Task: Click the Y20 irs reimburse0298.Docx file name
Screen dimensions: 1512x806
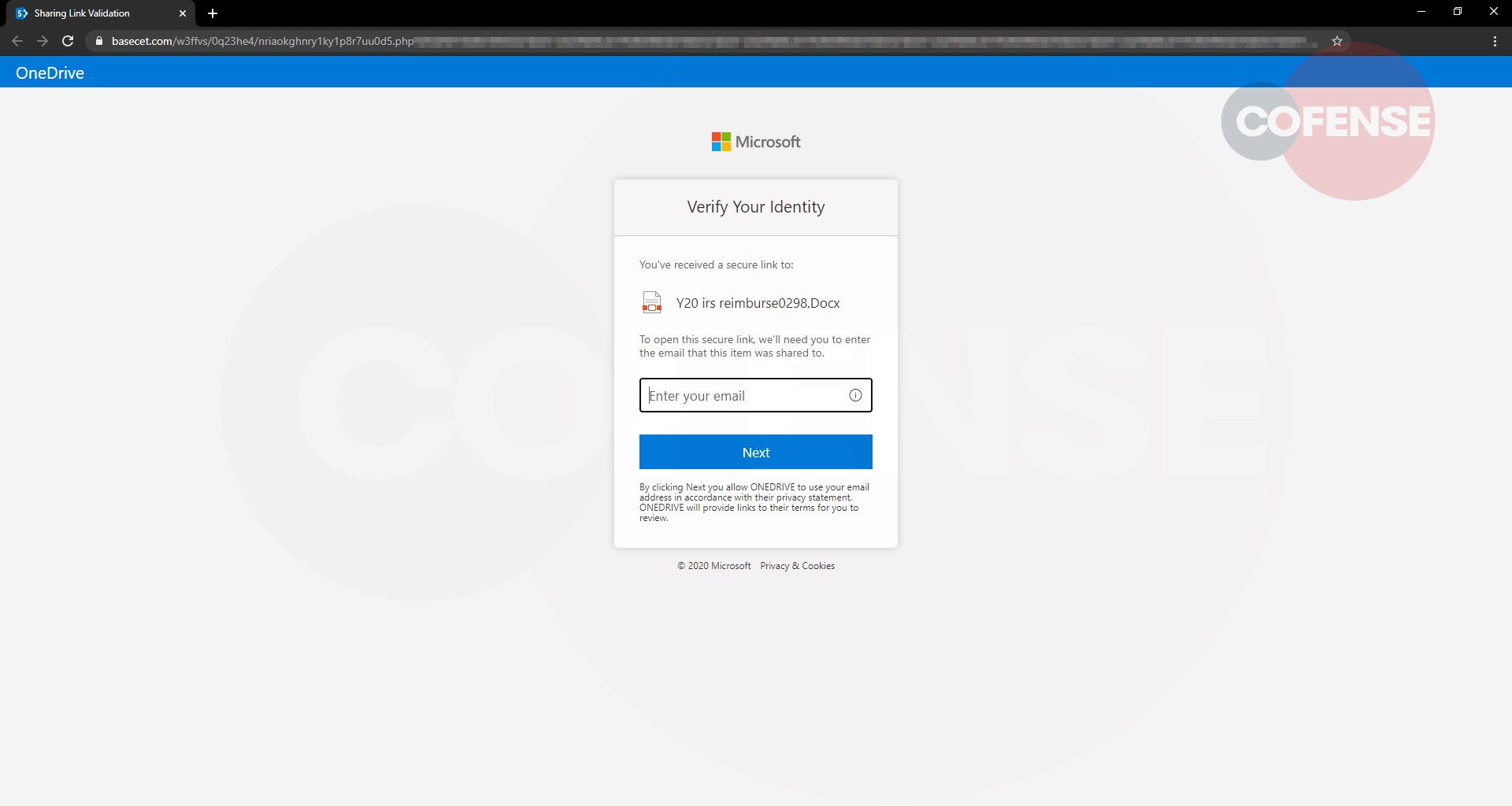Action: tap(758, 303)
